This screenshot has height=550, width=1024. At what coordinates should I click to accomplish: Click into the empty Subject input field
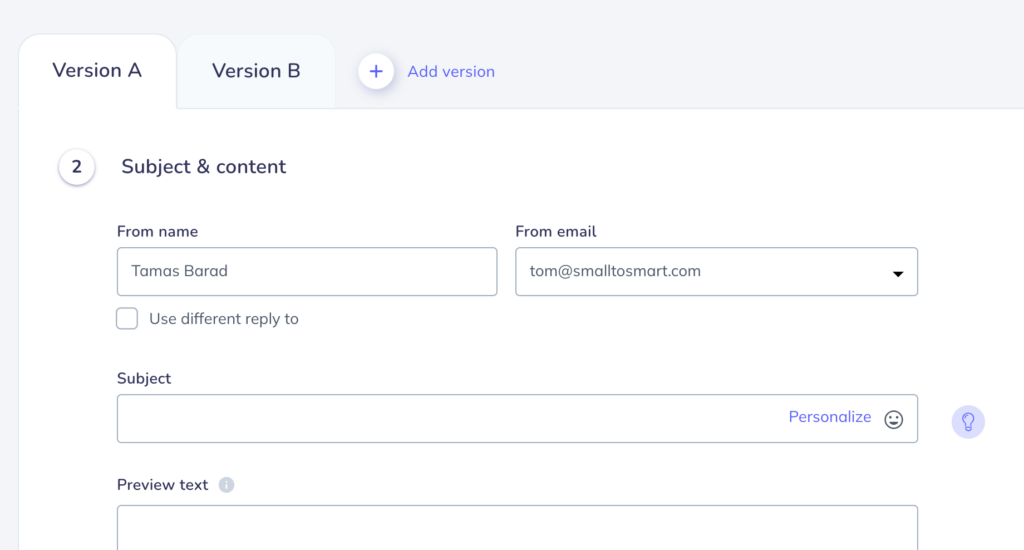click(x=450, y=419)
